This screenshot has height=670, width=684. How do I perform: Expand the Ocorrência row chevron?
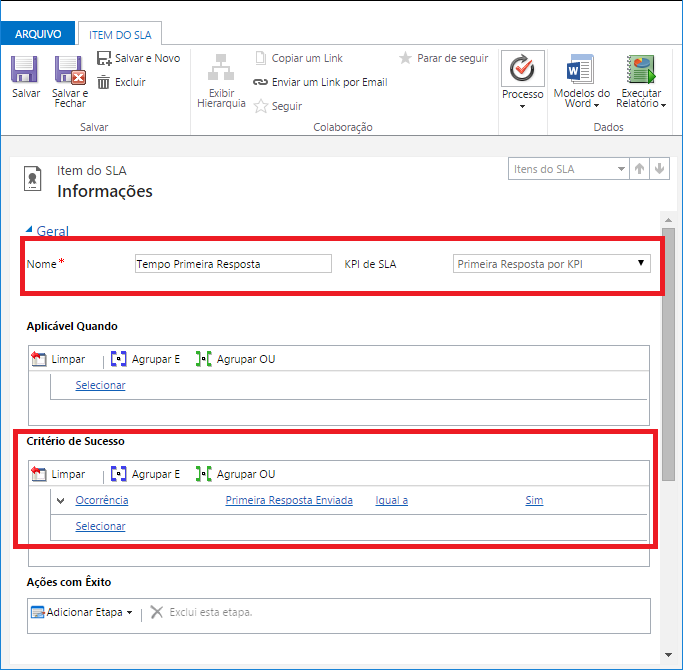tap(60, 500)
